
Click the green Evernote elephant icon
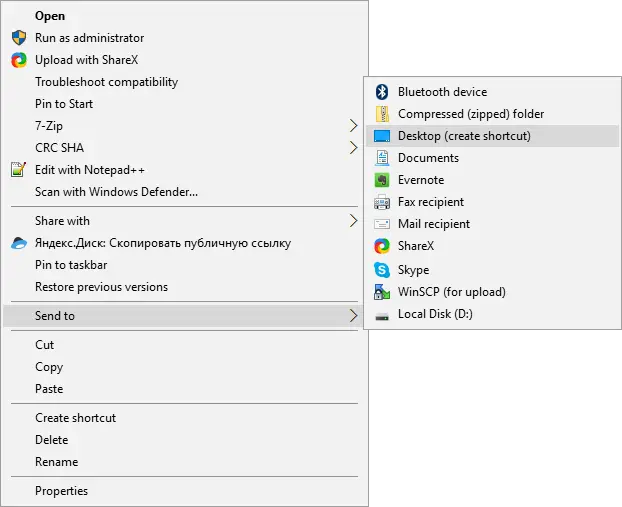[x=382, y=180]
